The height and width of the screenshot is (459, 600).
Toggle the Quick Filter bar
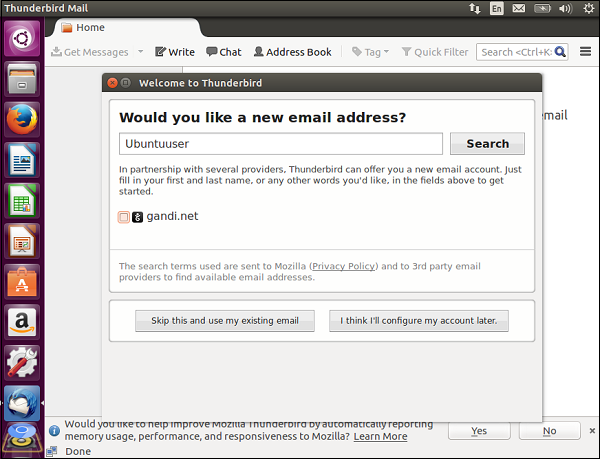click(434, 52)
